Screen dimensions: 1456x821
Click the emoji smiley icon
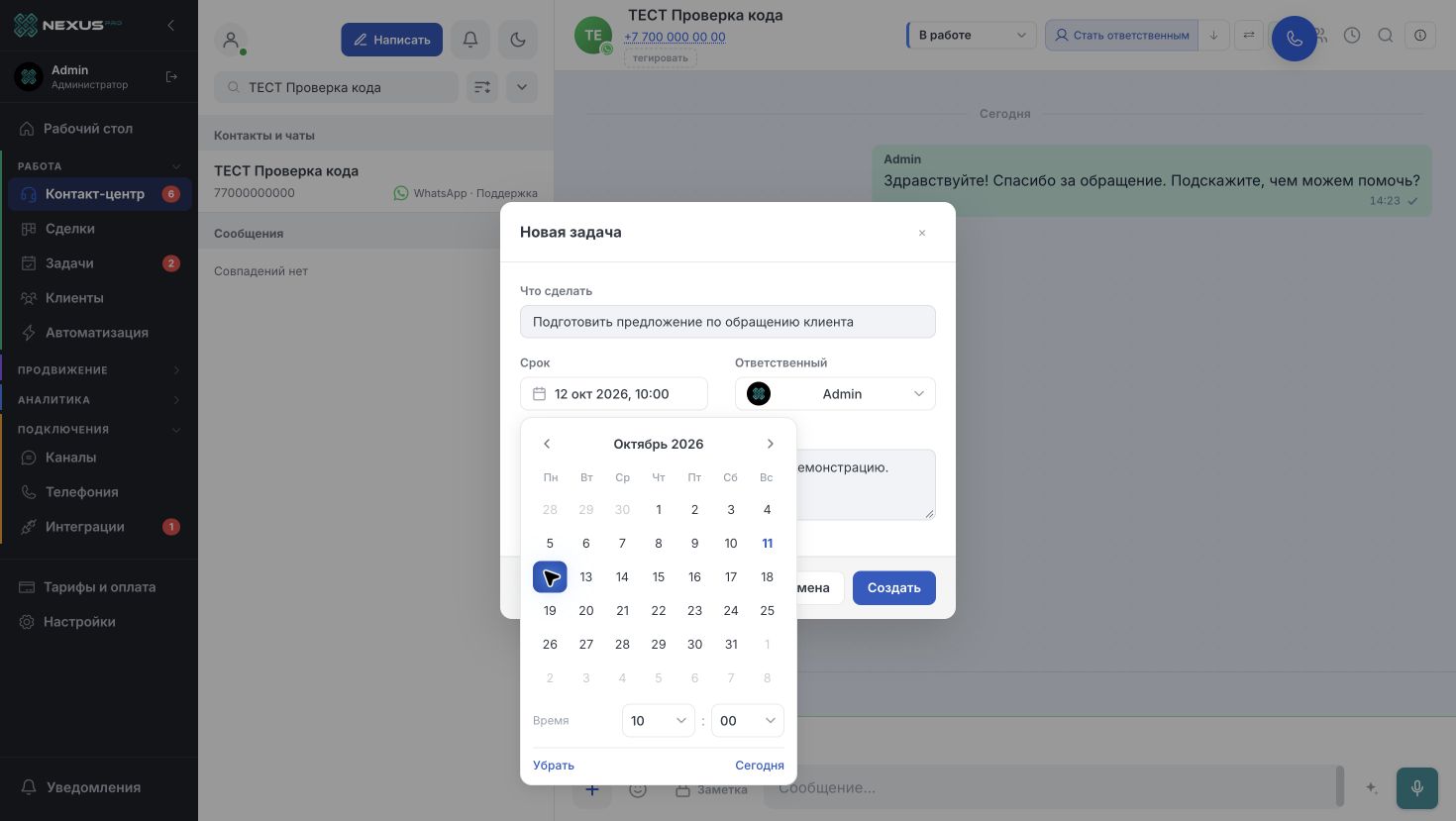(x=638, y=789)
